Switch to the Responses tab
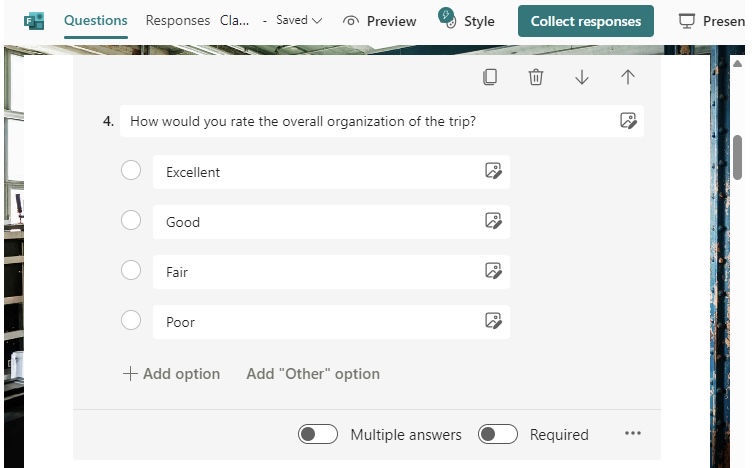Image resolution: width=752 pixels, height=468 pixels. pos(177,21)
